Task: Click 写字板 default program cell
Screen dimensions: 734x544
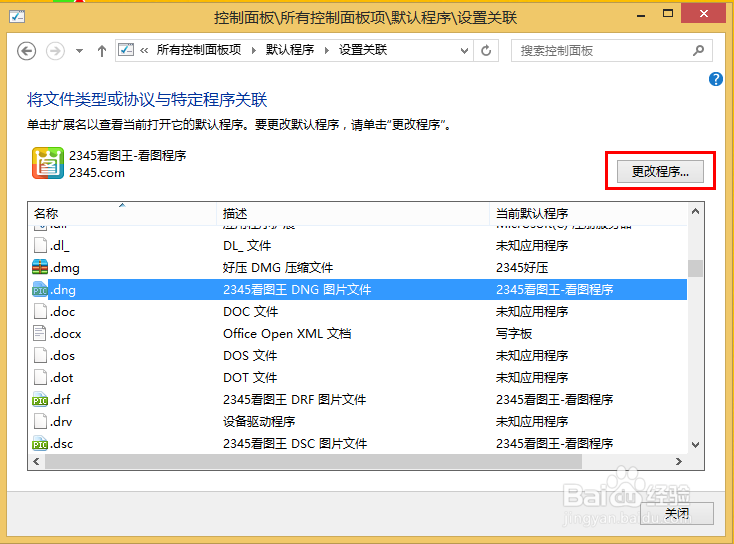Action: coord(514,334)
